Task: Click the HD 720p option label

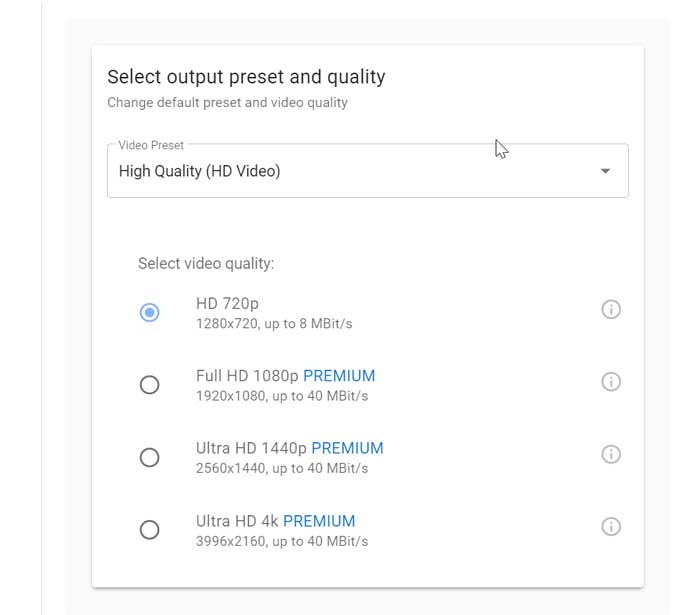Action: click(x=228, y=304)
